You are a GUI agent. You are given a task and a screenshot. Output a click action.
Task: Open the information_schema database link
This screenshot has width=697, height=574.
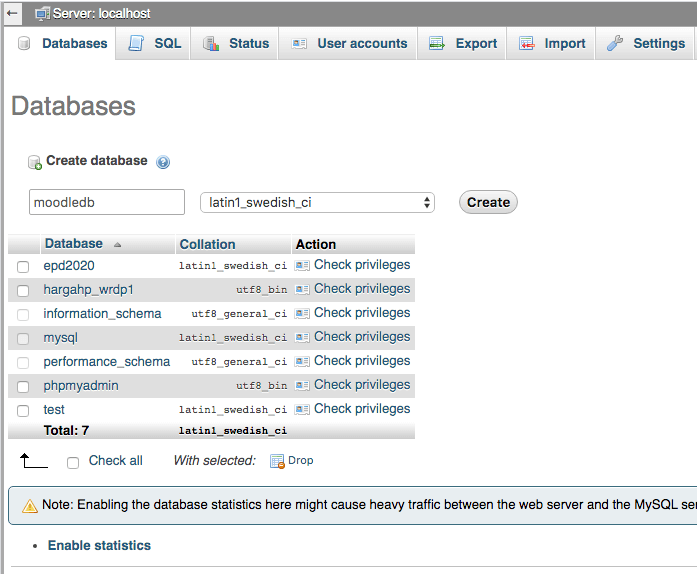coord(102,314)
